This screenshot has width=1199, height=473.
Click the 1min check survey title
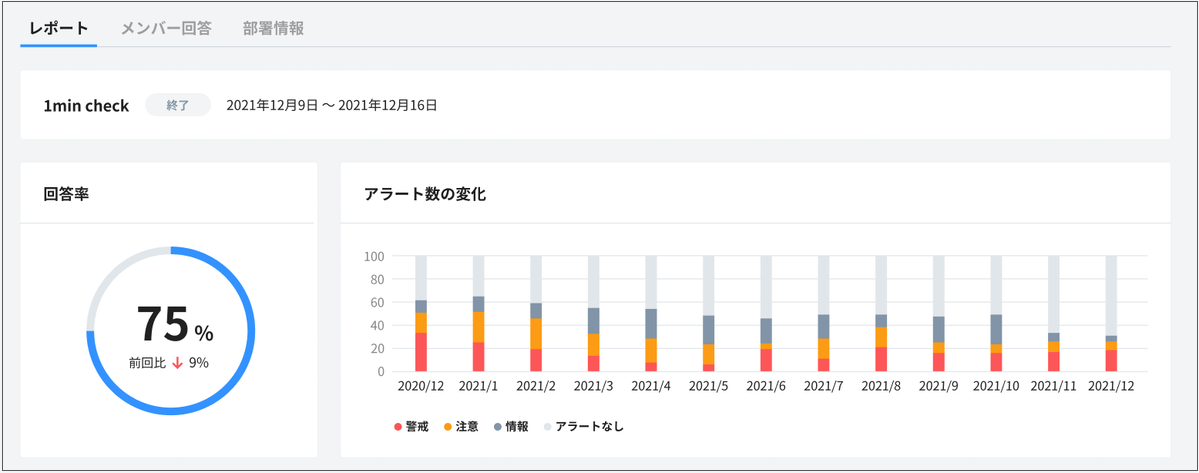pos(86,105)
